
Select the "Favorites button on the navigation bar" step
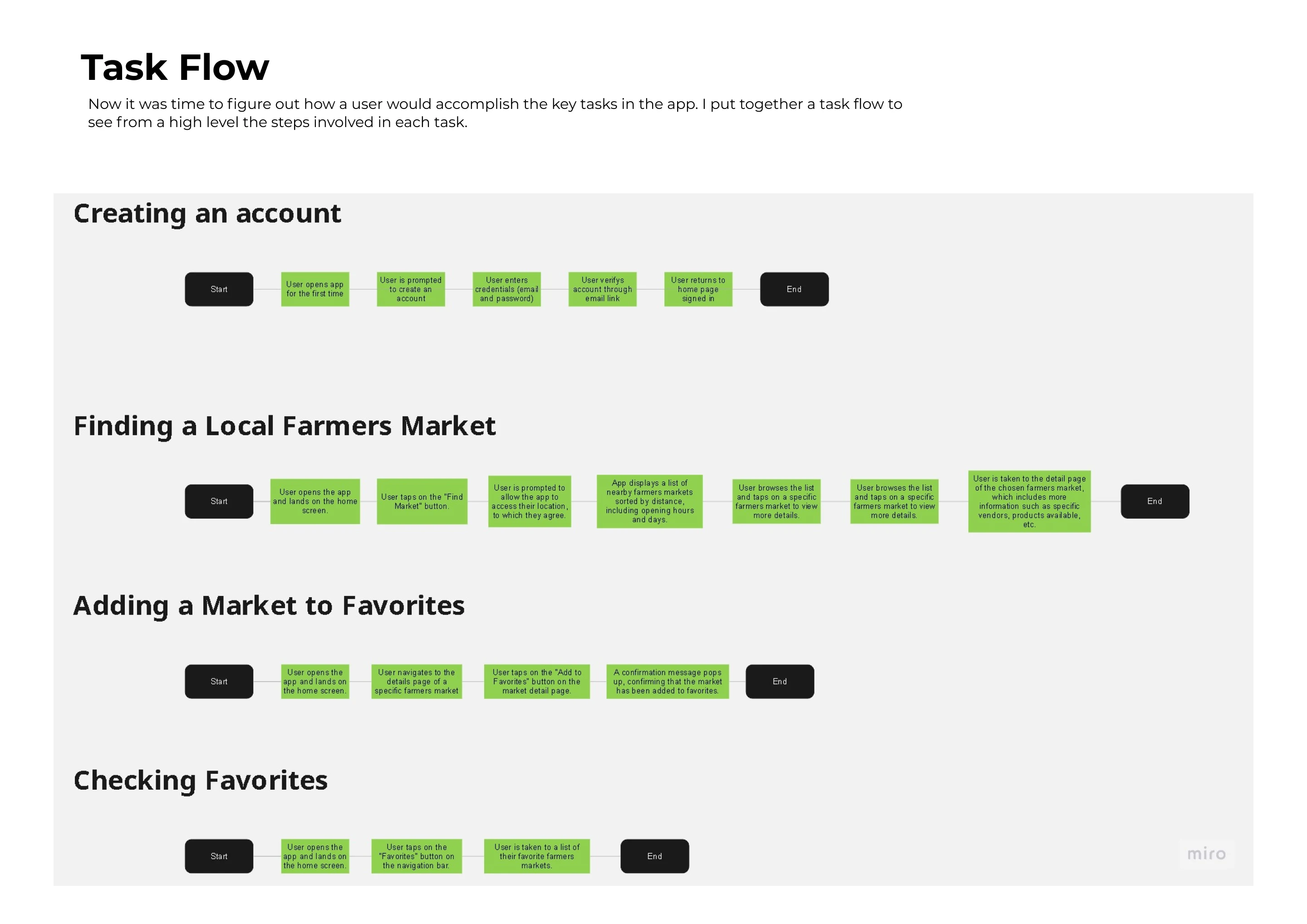416,856
